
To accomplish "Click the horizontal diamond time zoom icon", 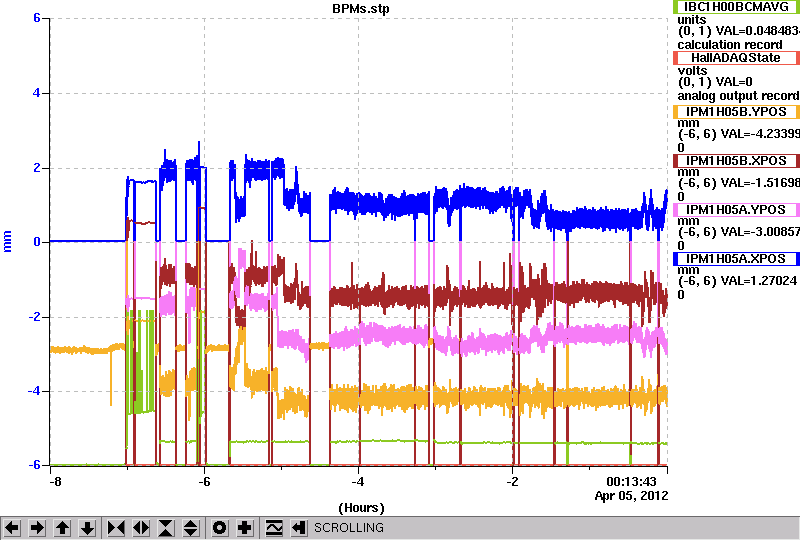I will 141,528.
